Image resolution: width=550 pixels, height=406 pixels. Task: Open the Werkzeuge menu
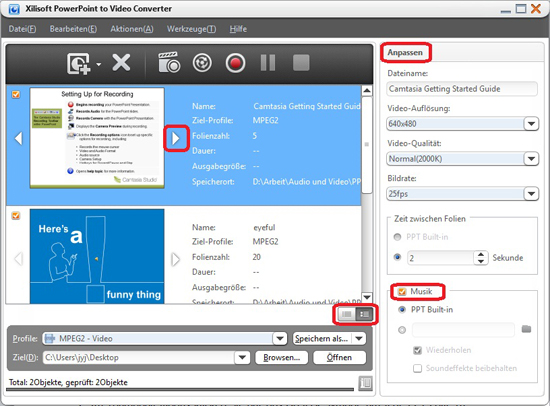coord(191,29)
